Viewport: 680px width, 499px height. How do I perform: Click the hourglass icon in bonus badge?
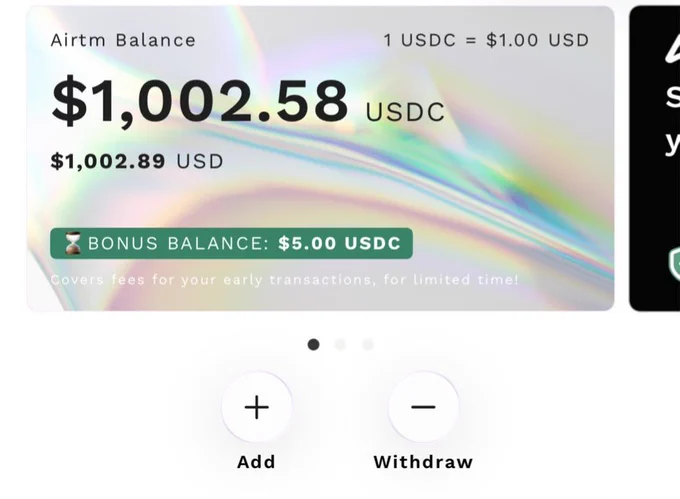pyautogui.click(x=73, y=243)
